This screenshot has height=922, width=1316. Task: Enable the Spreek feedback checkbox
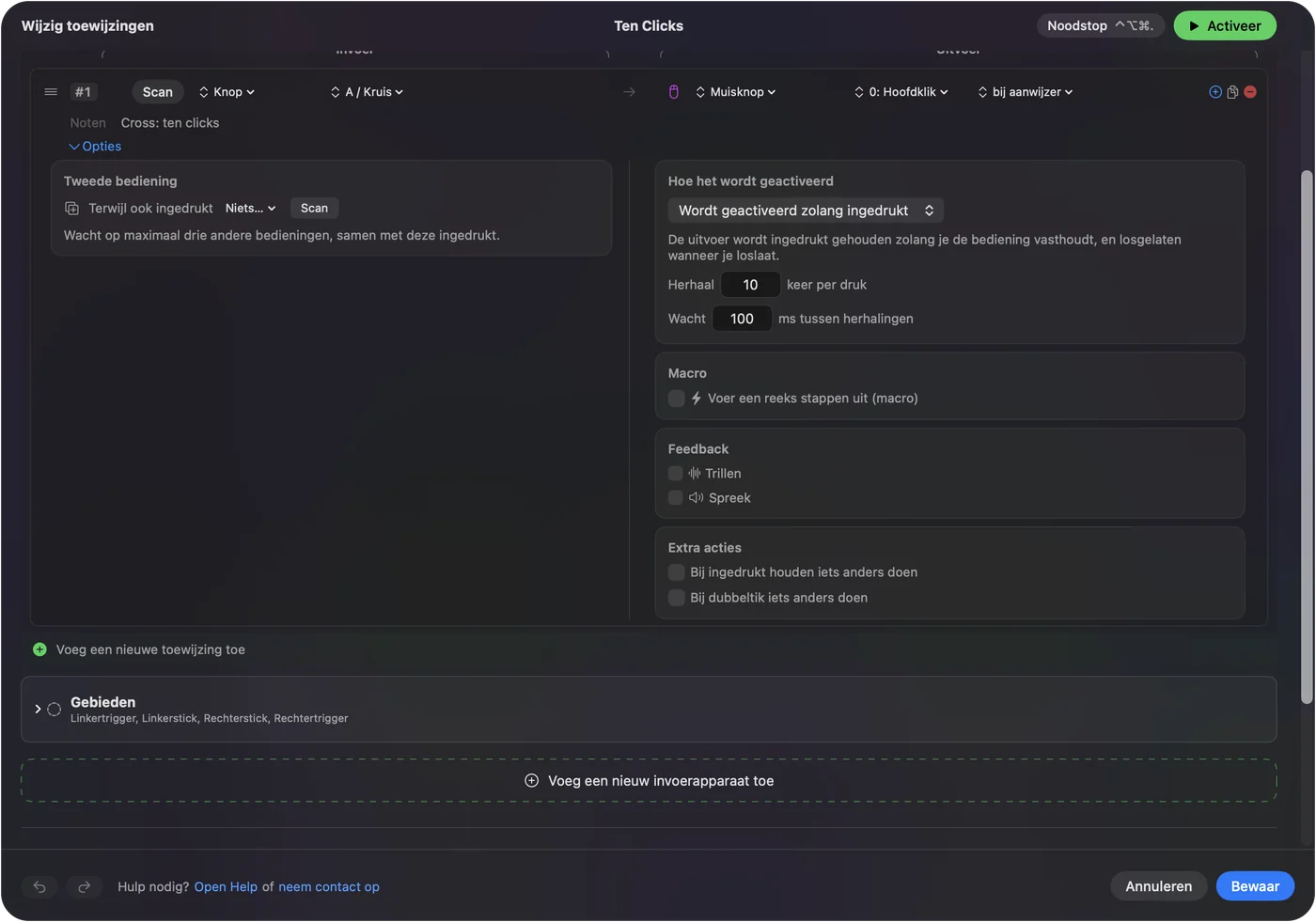pyautogui.click(x=675, y=498)
